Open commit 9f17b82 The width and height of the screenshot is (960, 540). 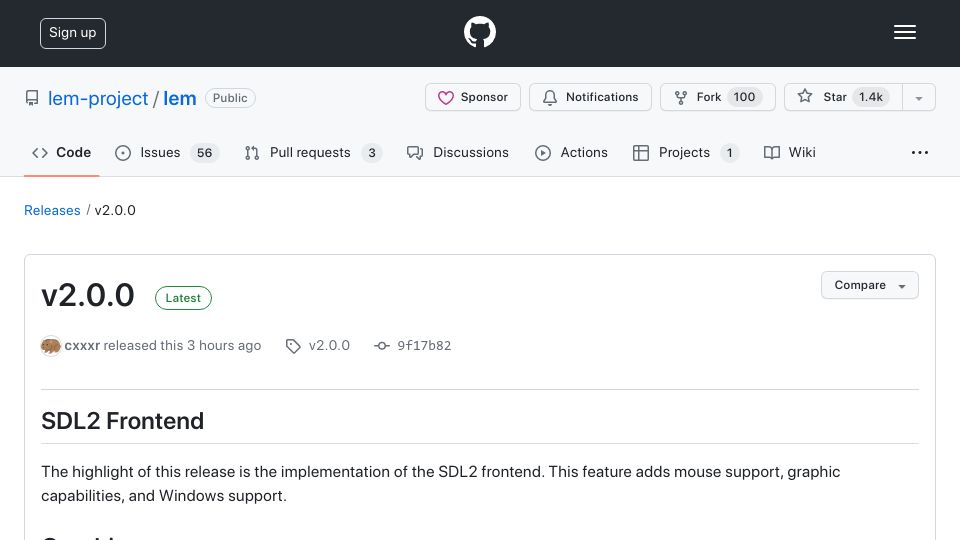pyautogui.click(x=424, y=346)
